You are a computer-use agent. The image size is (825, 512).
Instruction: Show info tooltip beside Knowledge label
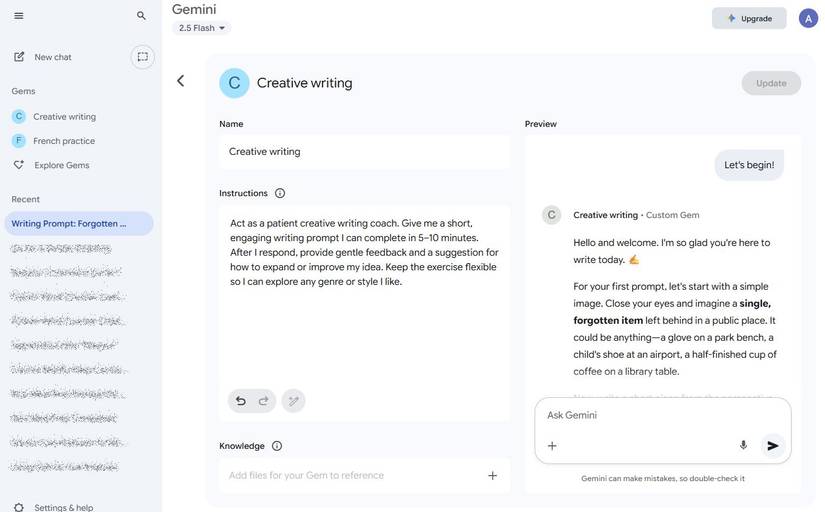pos(277,446)
